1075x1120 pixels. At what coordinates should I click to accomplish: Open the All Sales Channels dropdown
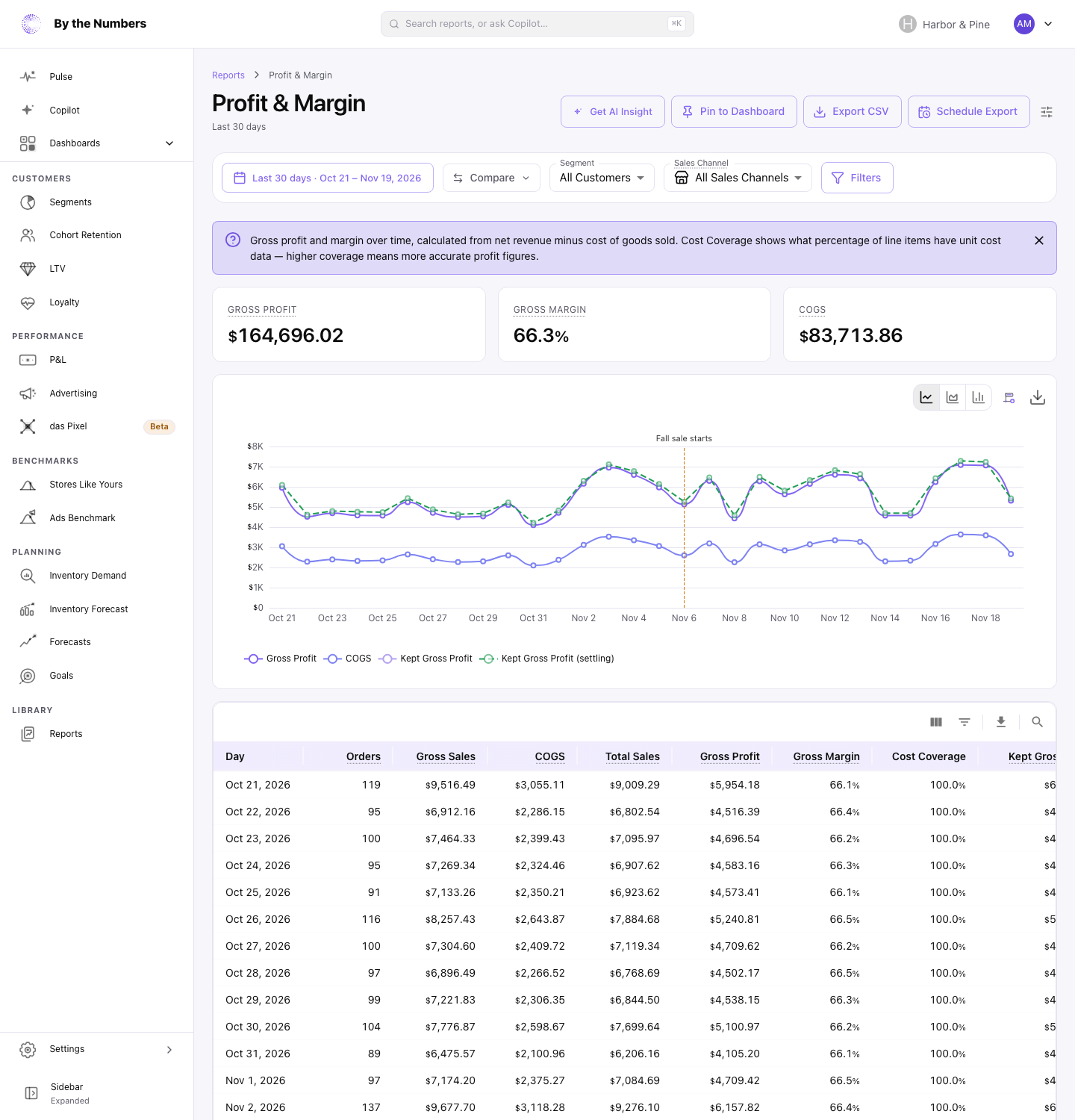click(x=738, y=178)
